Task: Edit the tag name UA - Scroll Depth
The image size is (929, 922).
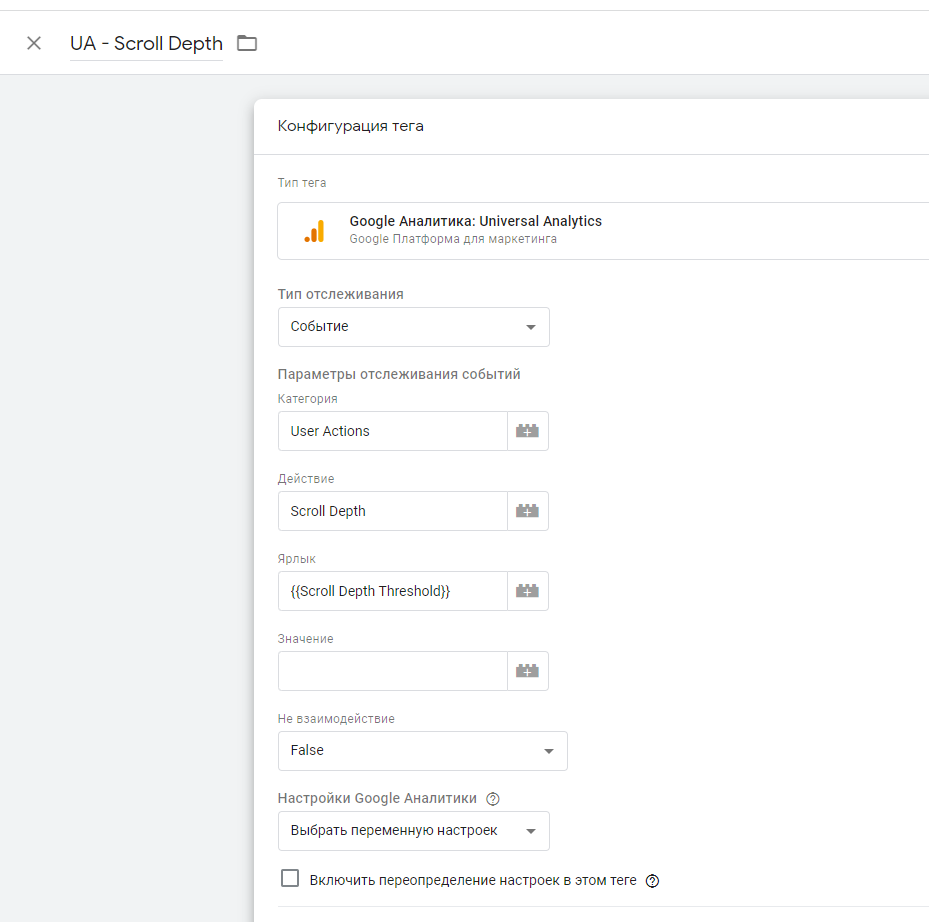Action: coord(146,44)
